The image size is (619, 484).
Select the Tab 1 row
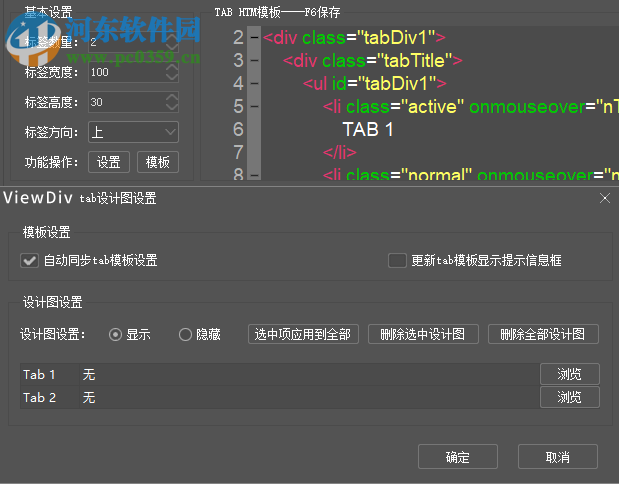pyautogui.click(x=280, y=374)
